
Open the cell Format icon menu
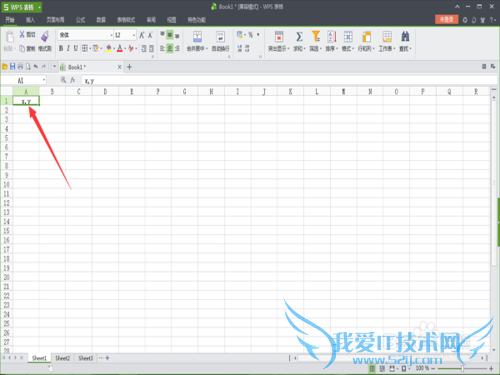tap(348, 37)
